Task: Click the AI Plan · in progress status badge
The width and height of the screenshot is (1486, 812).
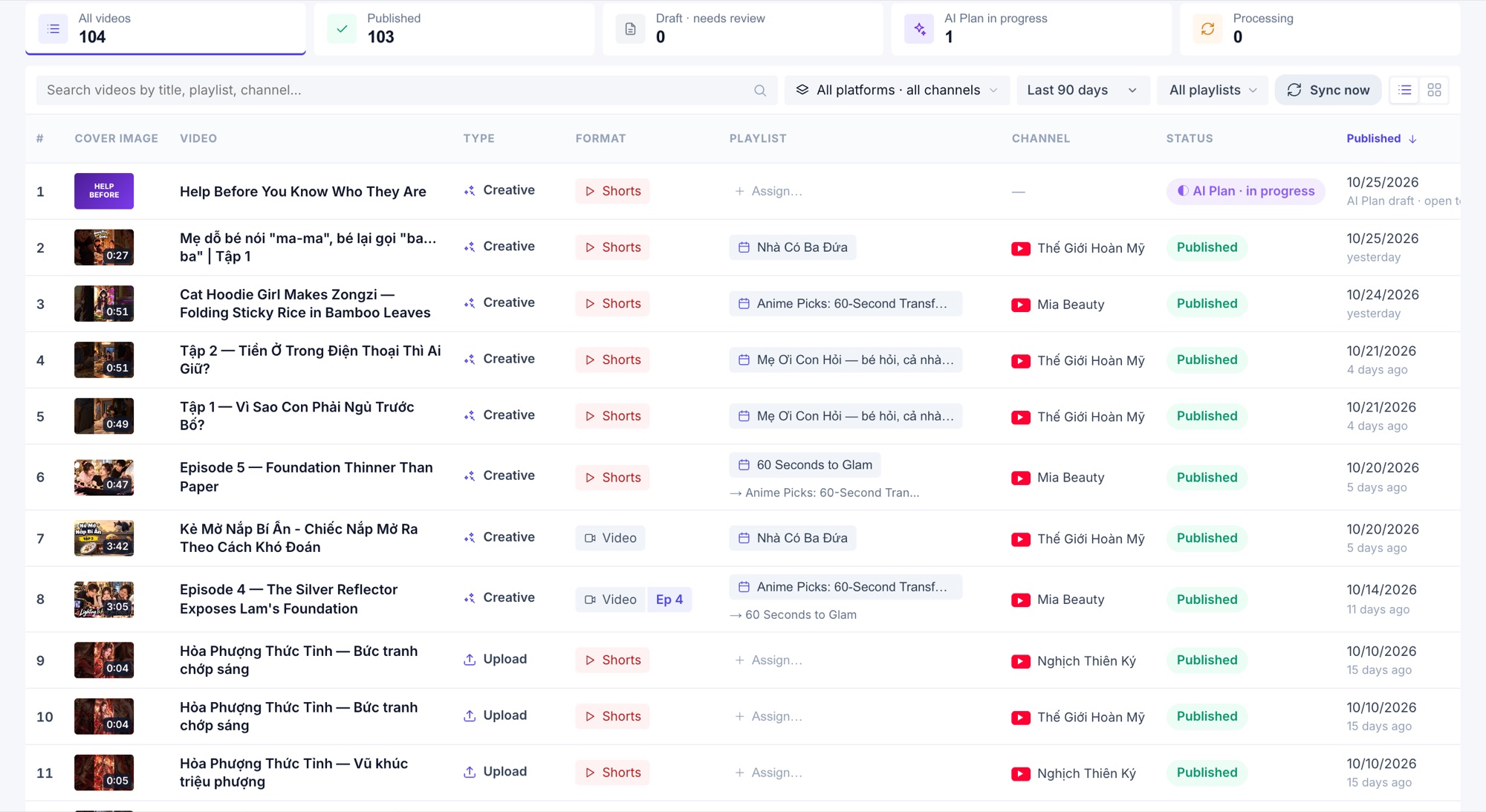Action: (1245, 191)
